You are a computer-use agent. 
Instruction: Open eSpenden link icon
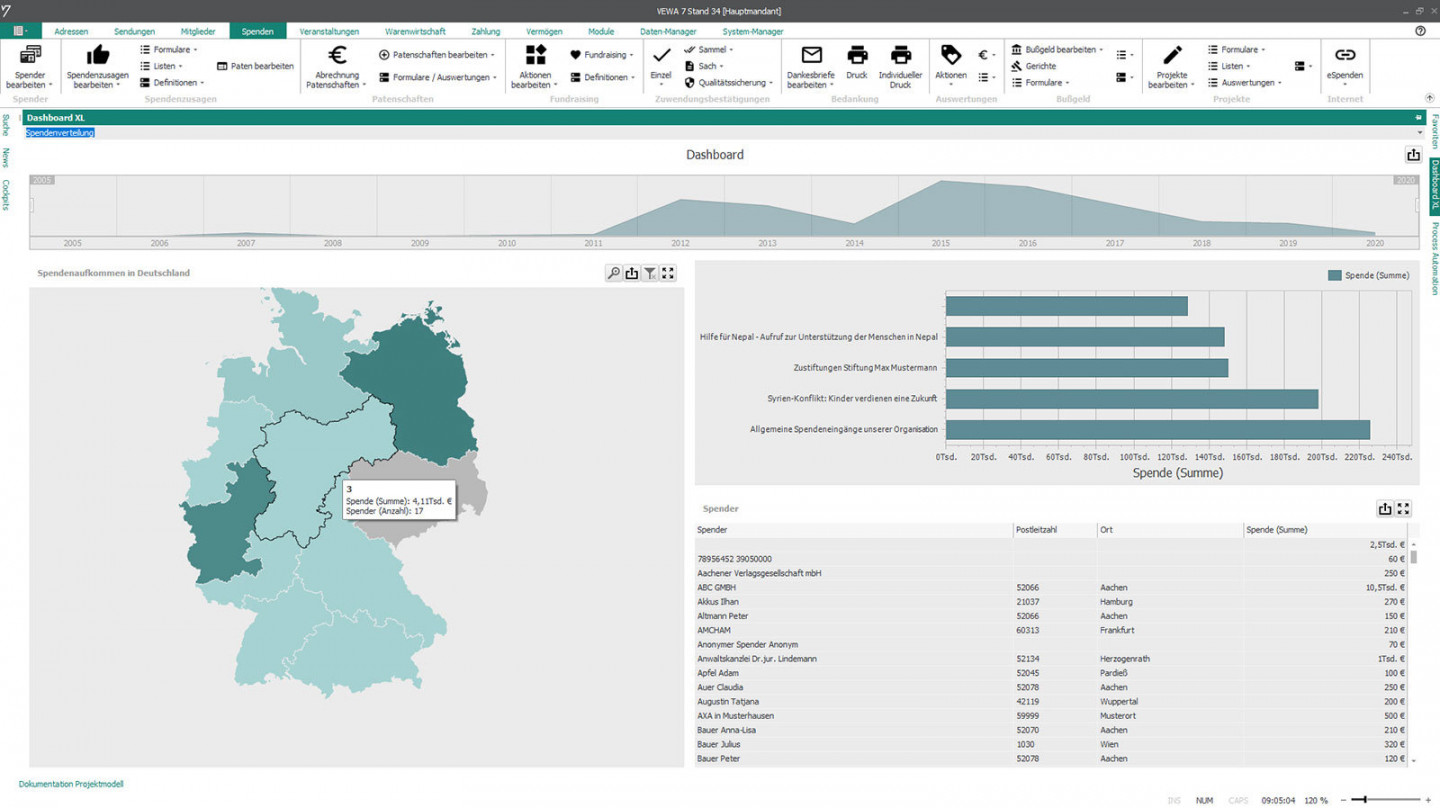(1345, 55)
